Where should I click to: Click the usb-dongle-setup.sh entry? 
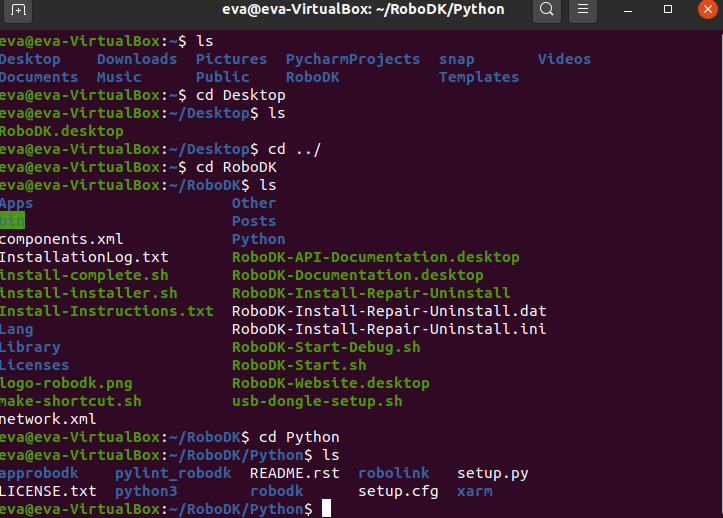317,401
